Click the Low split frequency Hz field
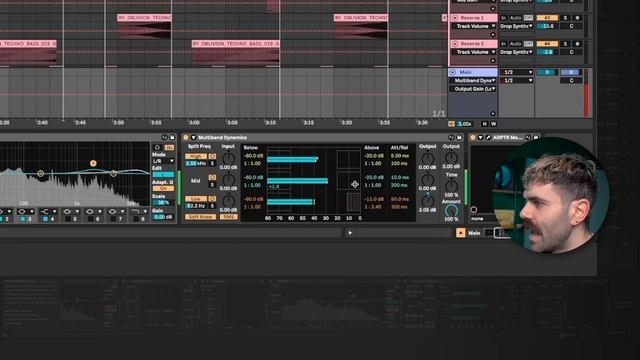Image resolution: width=640 pixels, height=360 pixels. click(196, 206)
